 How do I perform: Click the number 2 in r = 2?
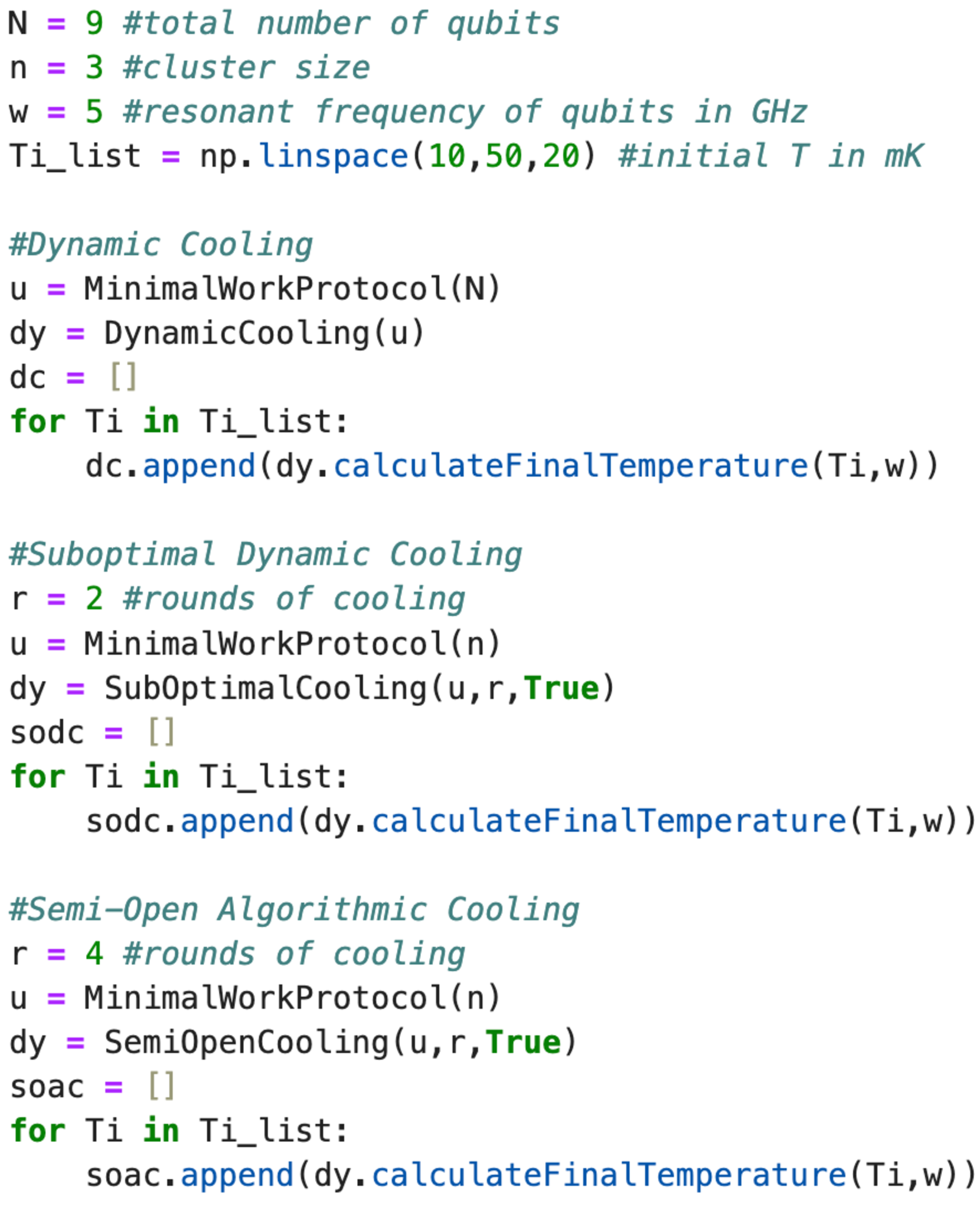pyautogui.click(x=94, y=599)
